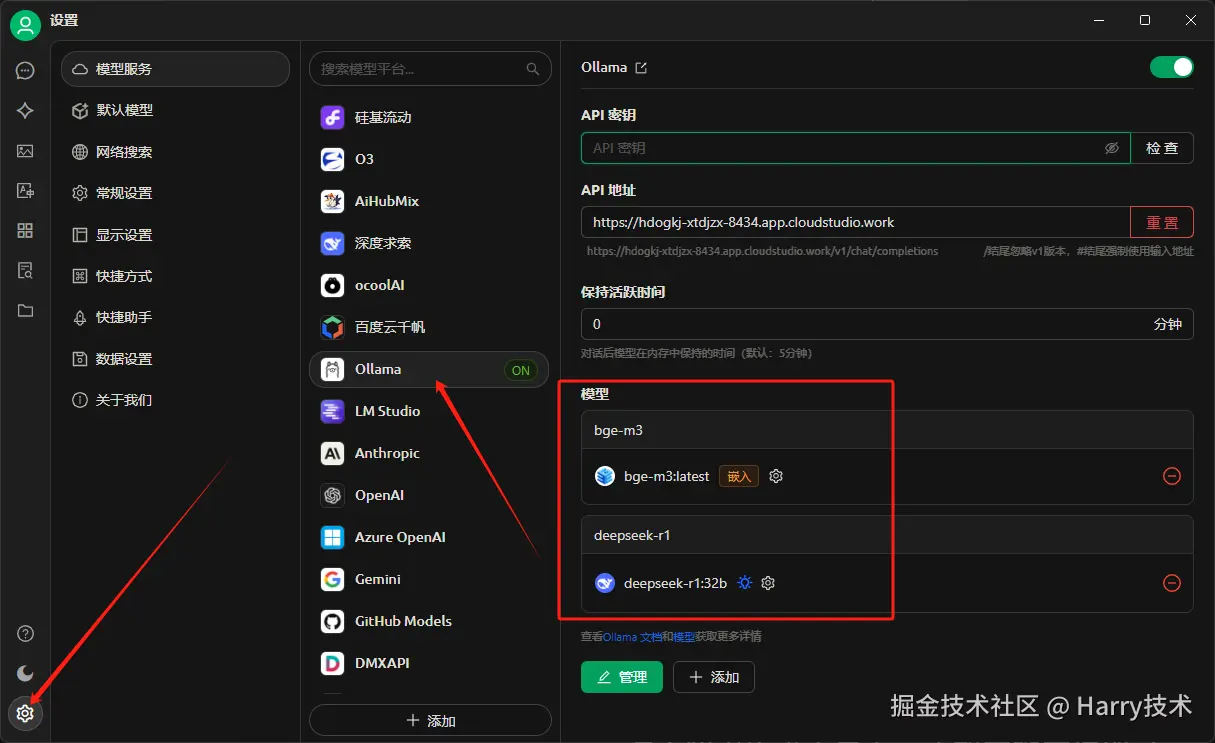Open settings gear in sidebar bottom
1215x743 pixels.
(25, 713)
